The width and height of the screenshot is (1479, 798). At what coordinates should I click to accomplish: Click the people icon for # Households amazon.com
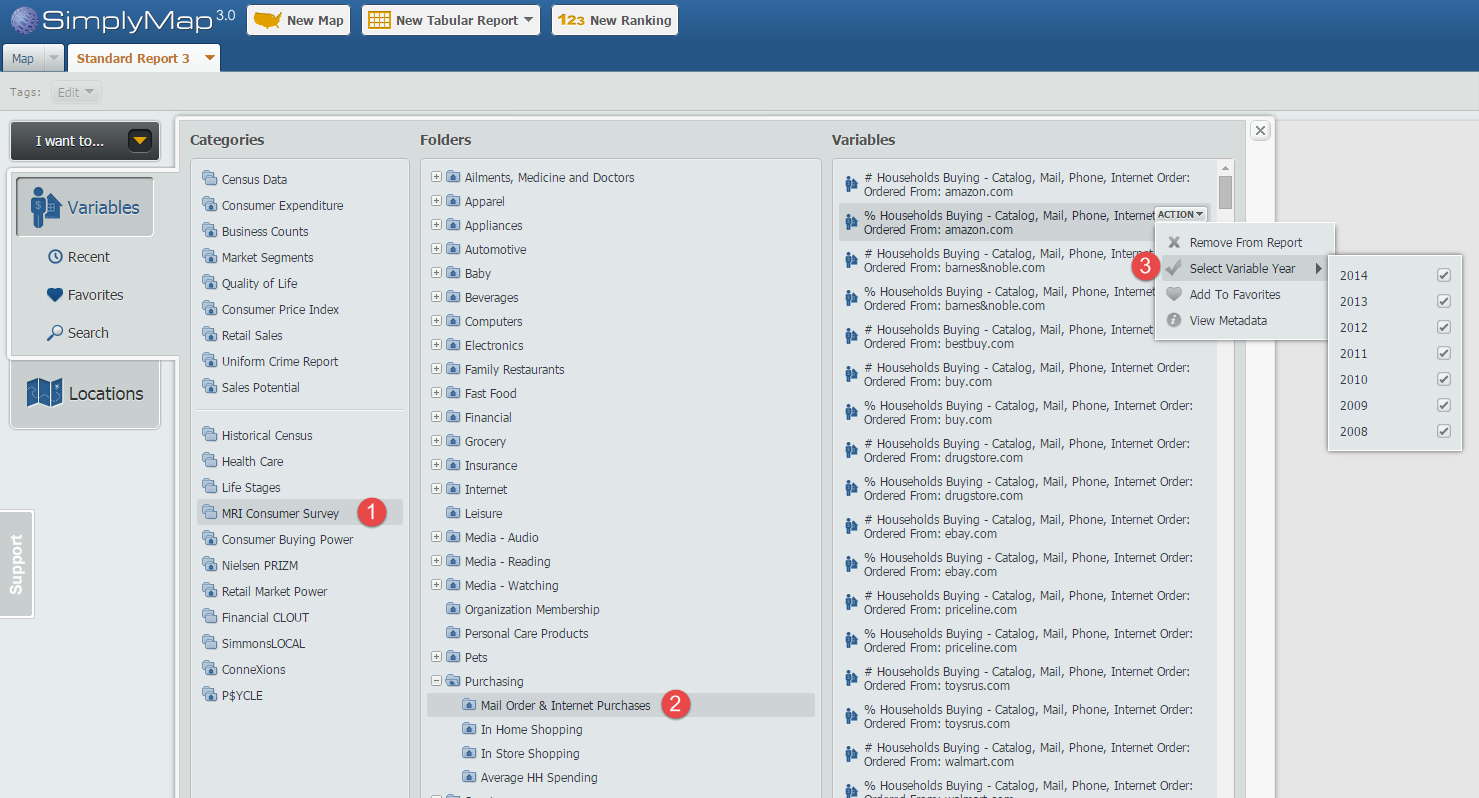click(x=851, y=184)
